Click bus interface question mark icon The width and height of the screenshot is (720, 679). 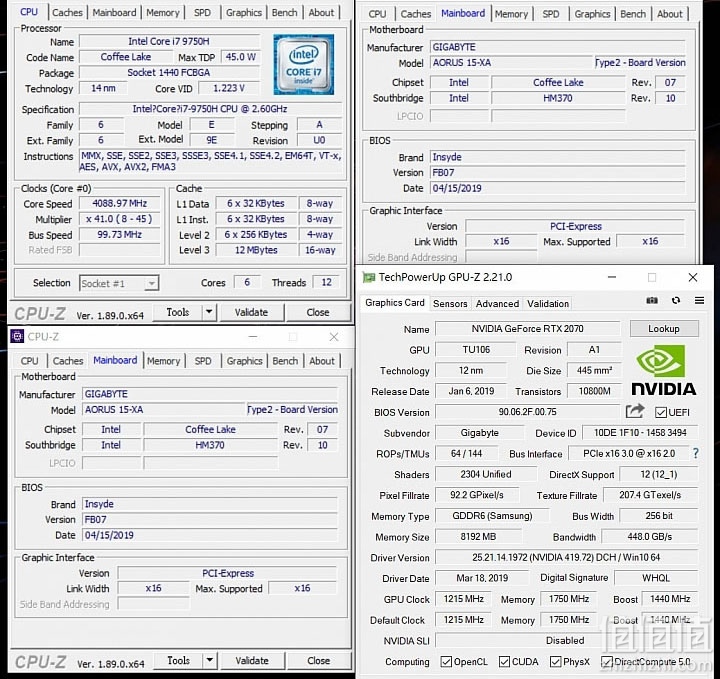696,454
